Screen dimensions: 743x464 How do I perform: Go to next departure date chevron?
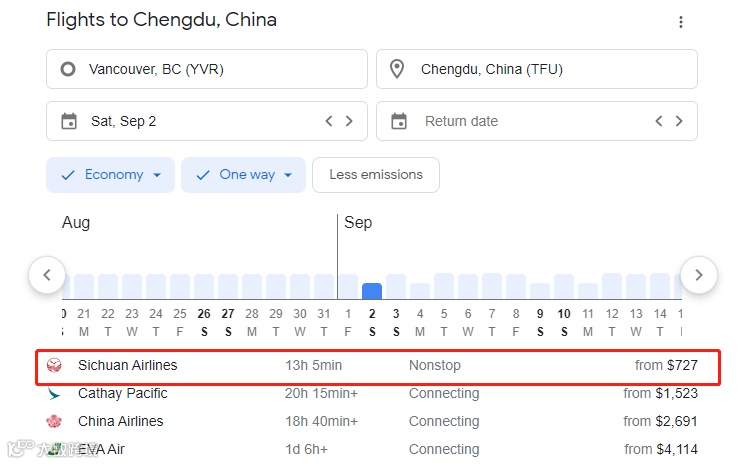pos(349,121)
